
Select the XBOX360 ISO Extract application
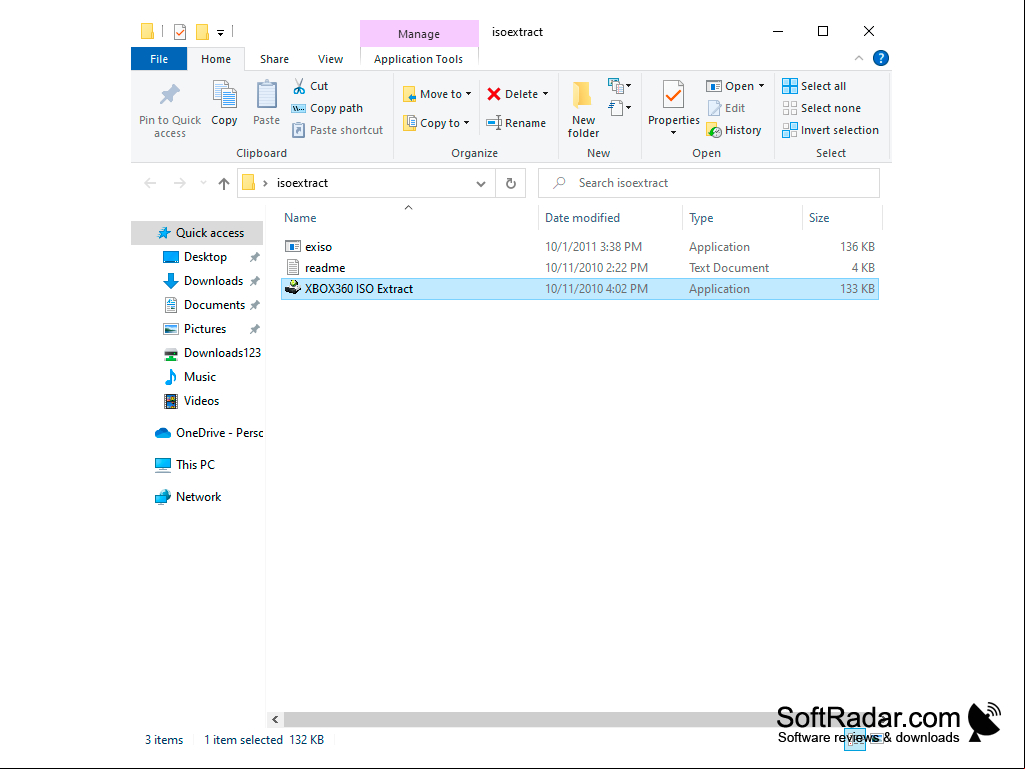(580, 289)
